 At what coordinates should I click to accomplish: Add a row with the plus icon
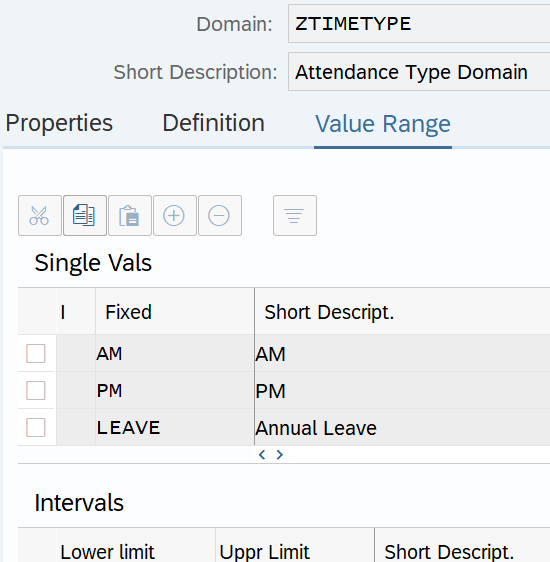174,215
